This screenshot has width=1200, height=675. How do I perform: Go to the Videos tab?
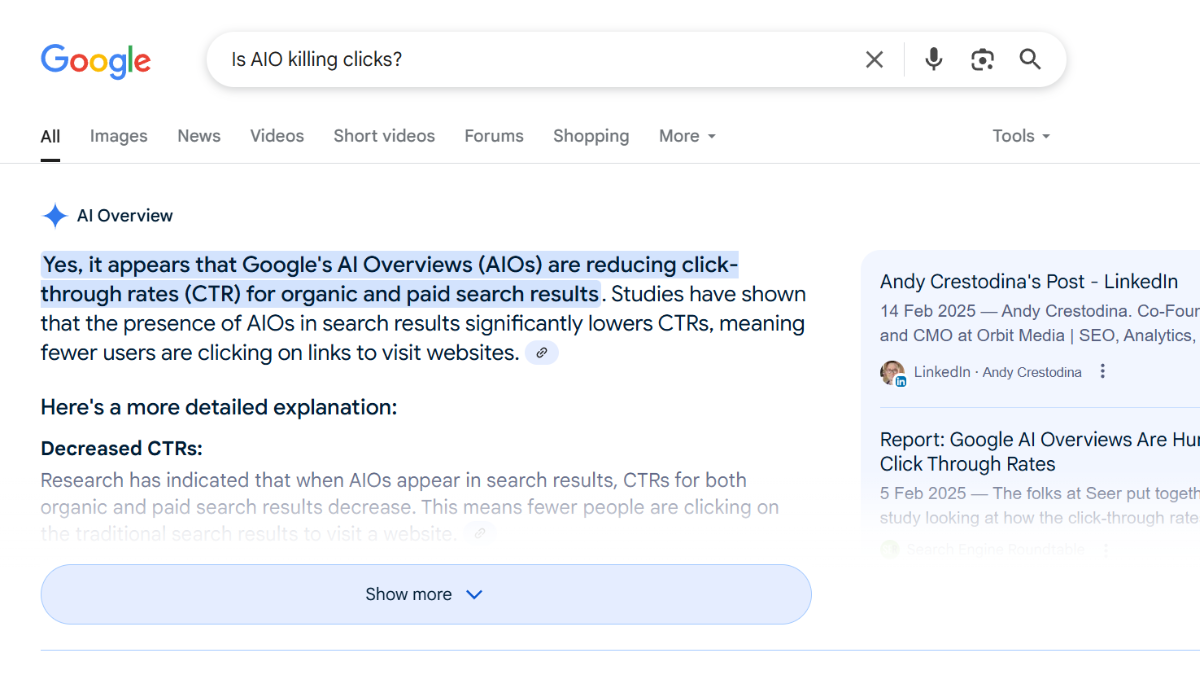click(277, 136)
